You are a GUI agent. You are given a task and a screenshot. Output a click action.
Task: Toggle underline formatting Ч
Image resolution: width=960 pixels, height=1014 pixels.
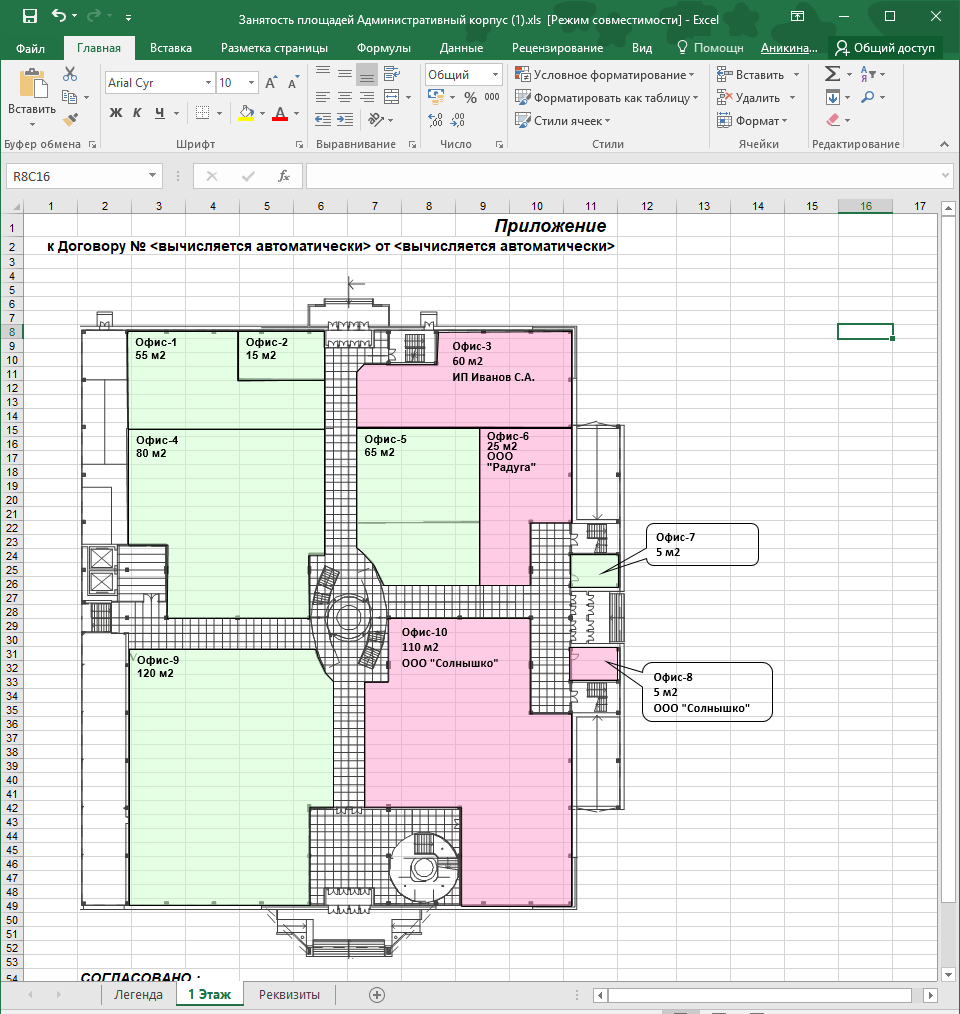159,113
